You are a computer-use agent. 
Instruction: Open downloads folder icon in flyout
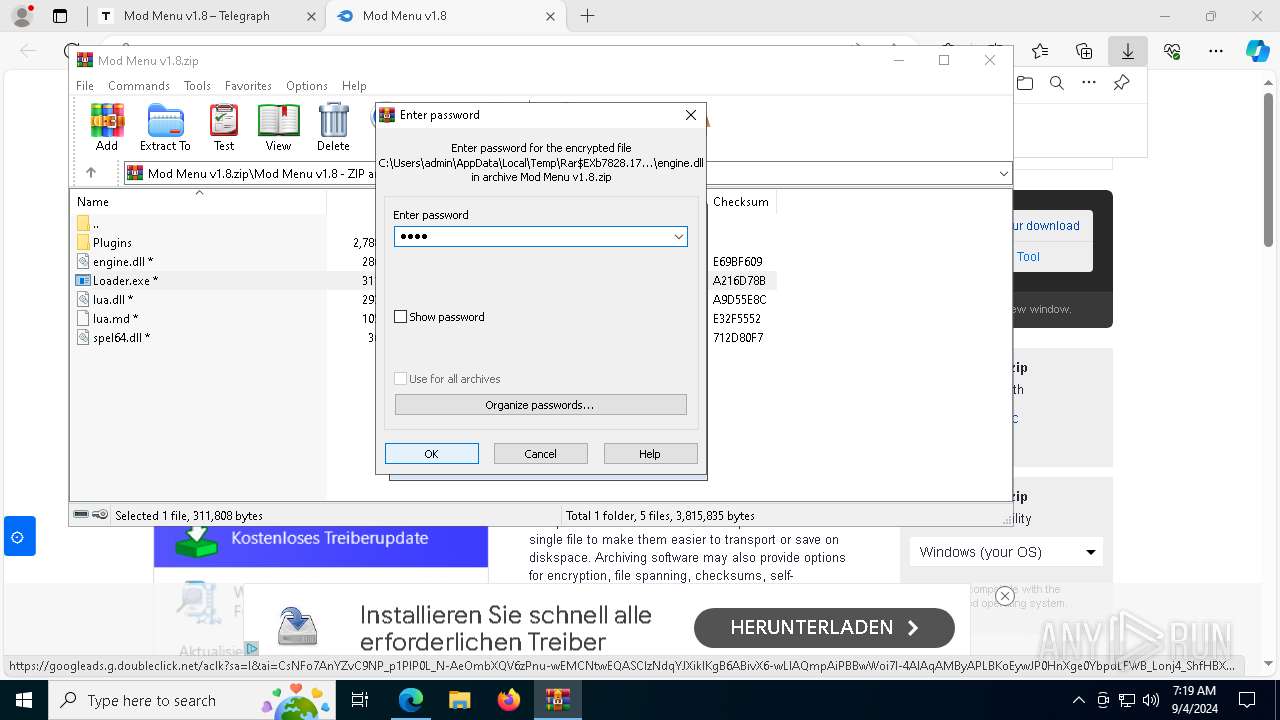(x=1025, y=83)
